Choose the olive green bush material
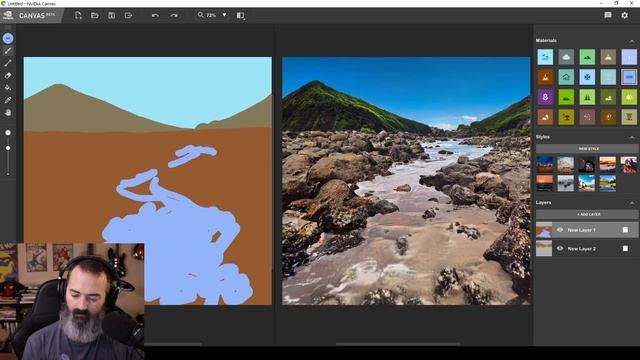The width and height of the screenshot is (640, 360). [608, 97]
